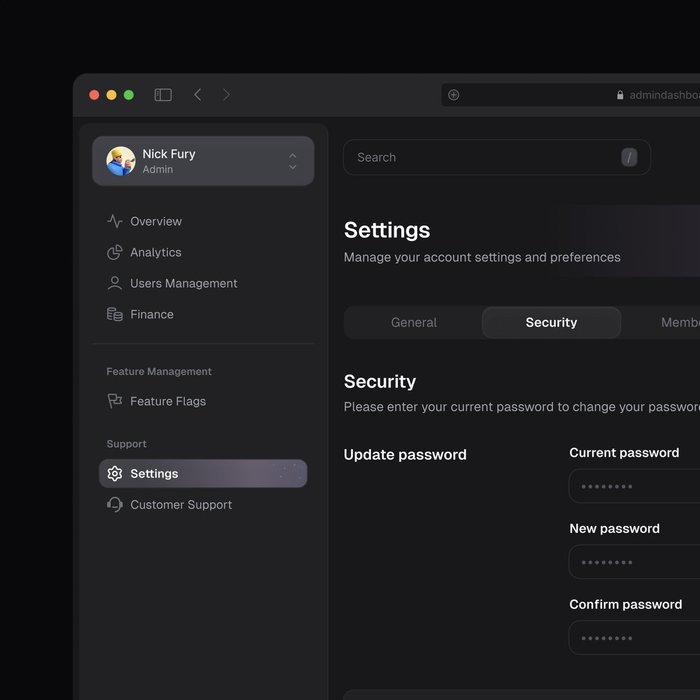700x700 pixels.
Task: Select the Security tab
Action: point(551,323)
